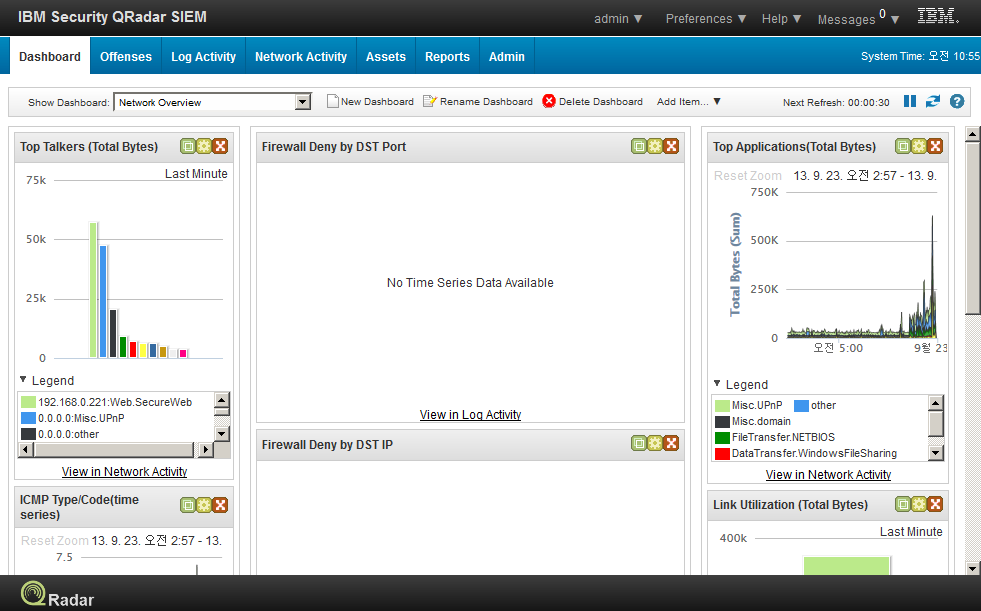
Task: Switch to the Dashboard tab
Action: (50, 56)
